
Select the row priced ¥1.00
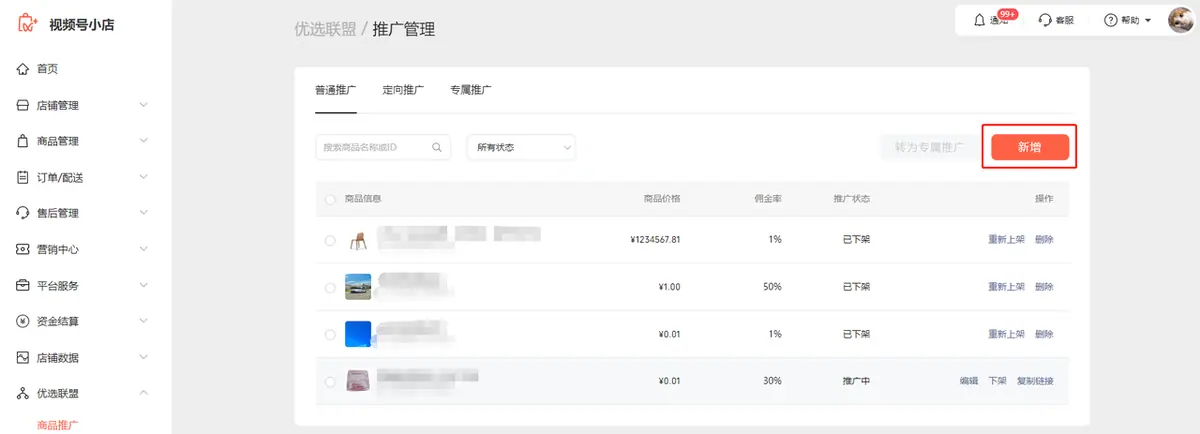(331, 287)
